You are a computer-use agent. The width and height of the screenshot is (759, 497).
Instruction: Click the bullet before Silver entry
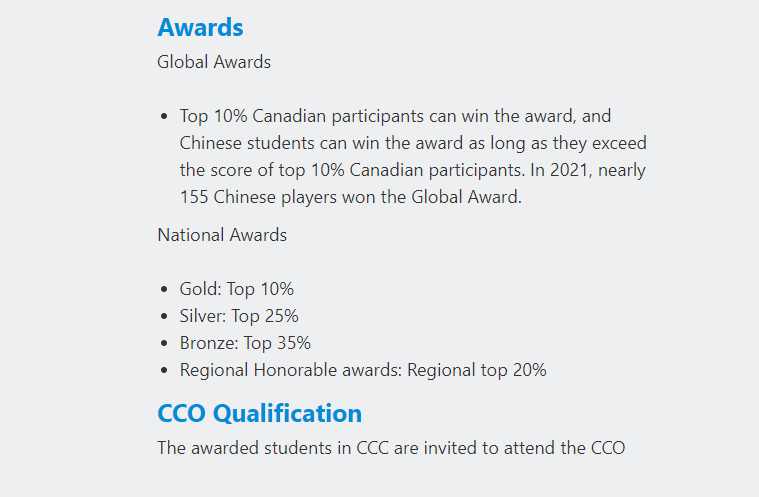[x=164, y=316]
